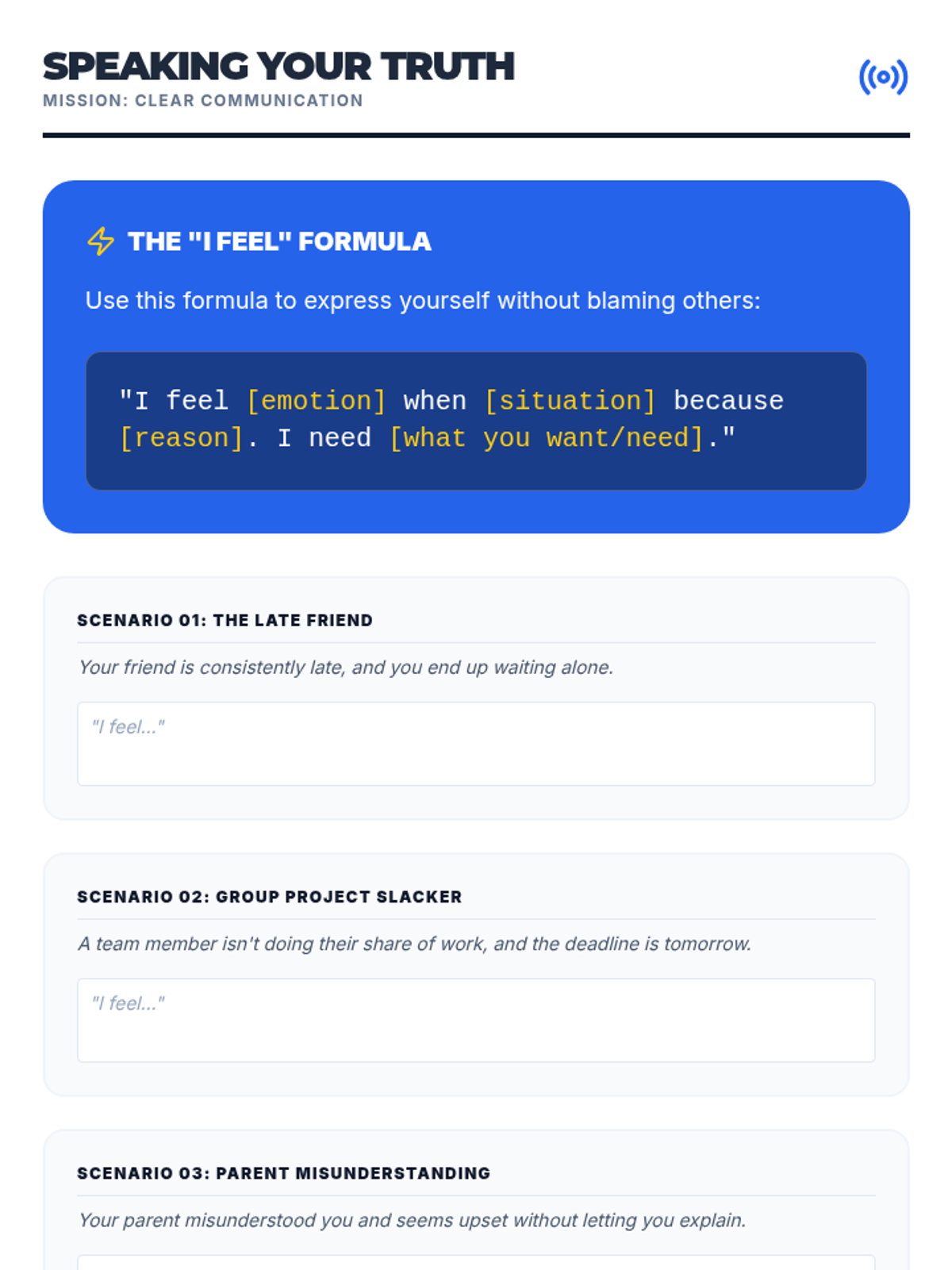Click the parent misunderstood description text

coord(412,1220)
